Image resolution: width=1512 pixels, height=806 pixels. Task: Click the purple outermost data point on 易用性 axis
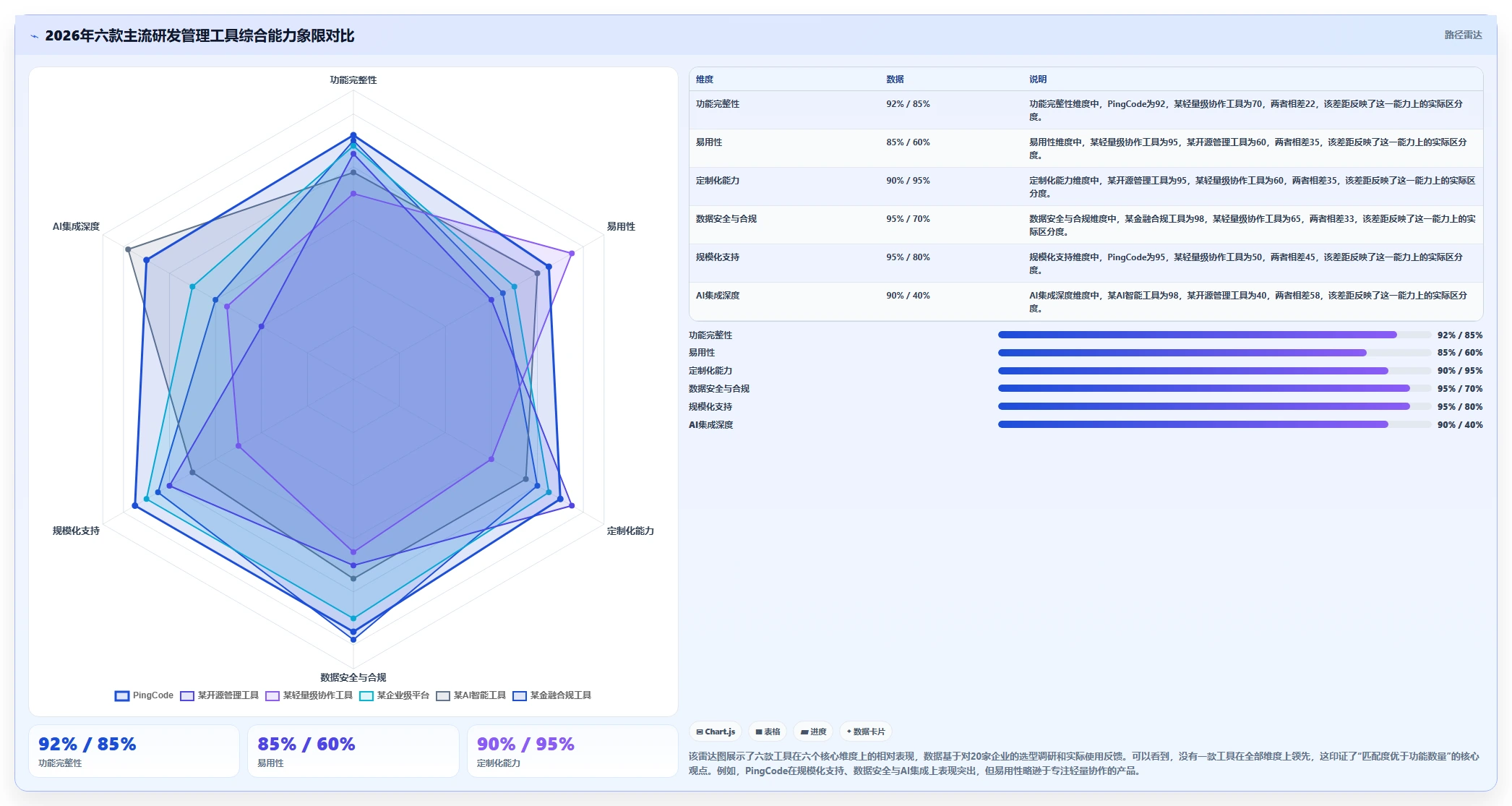point(572,253)
